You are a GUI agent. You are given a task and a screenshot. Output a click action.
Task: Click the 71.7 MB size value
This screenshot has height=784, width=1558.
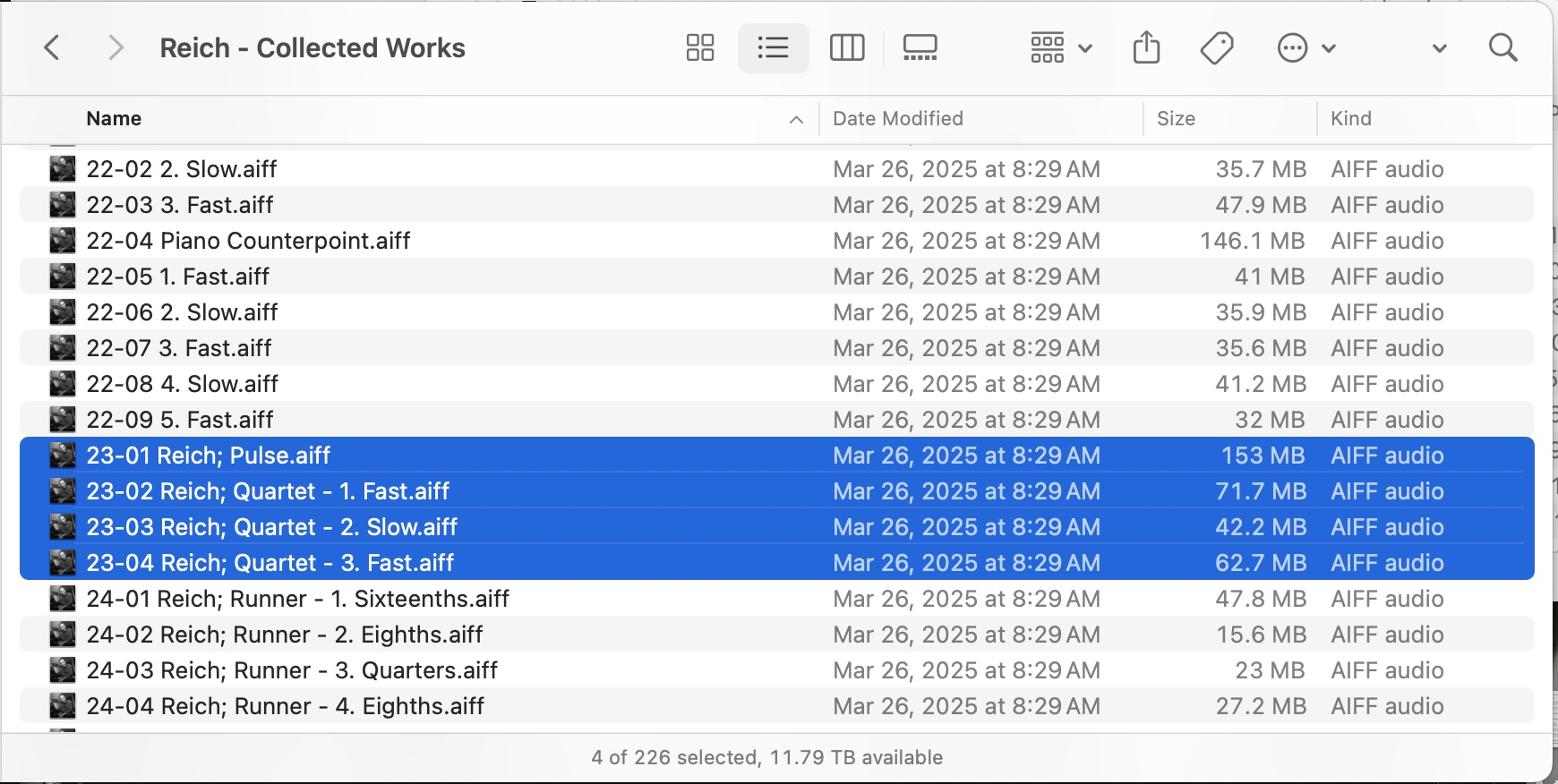coord(1261,491)
